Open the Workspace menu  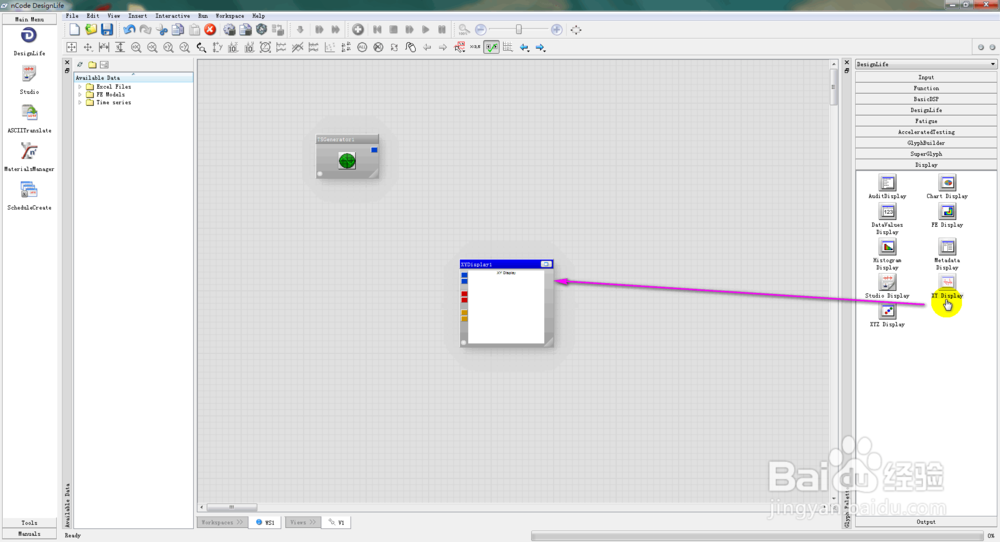[230, 16]
